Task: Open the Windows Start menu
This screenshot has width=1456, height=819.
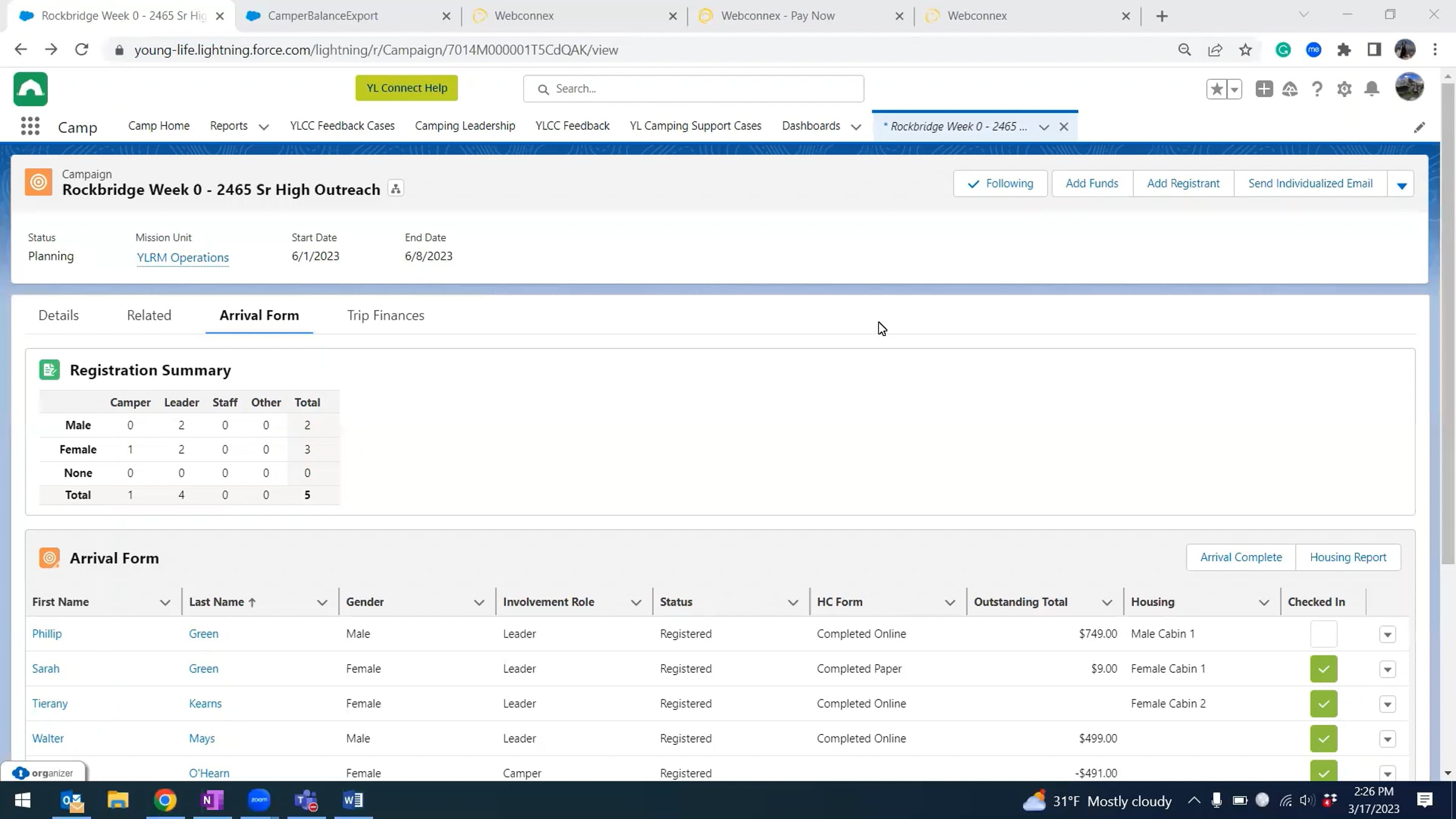Action: (x=22, y=801)
